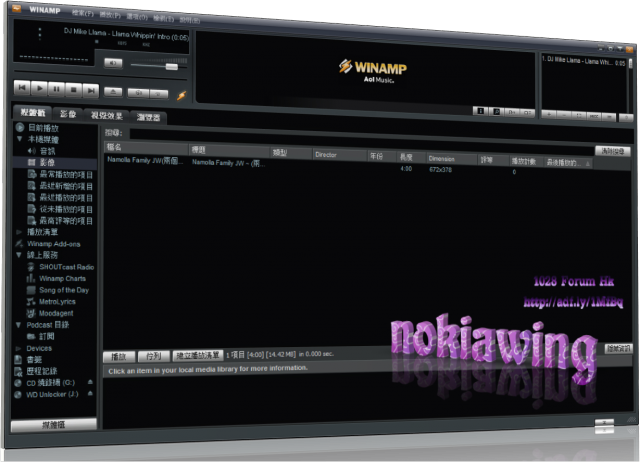
Task: Expand the Devices tree node
Action: pos(18,348)
